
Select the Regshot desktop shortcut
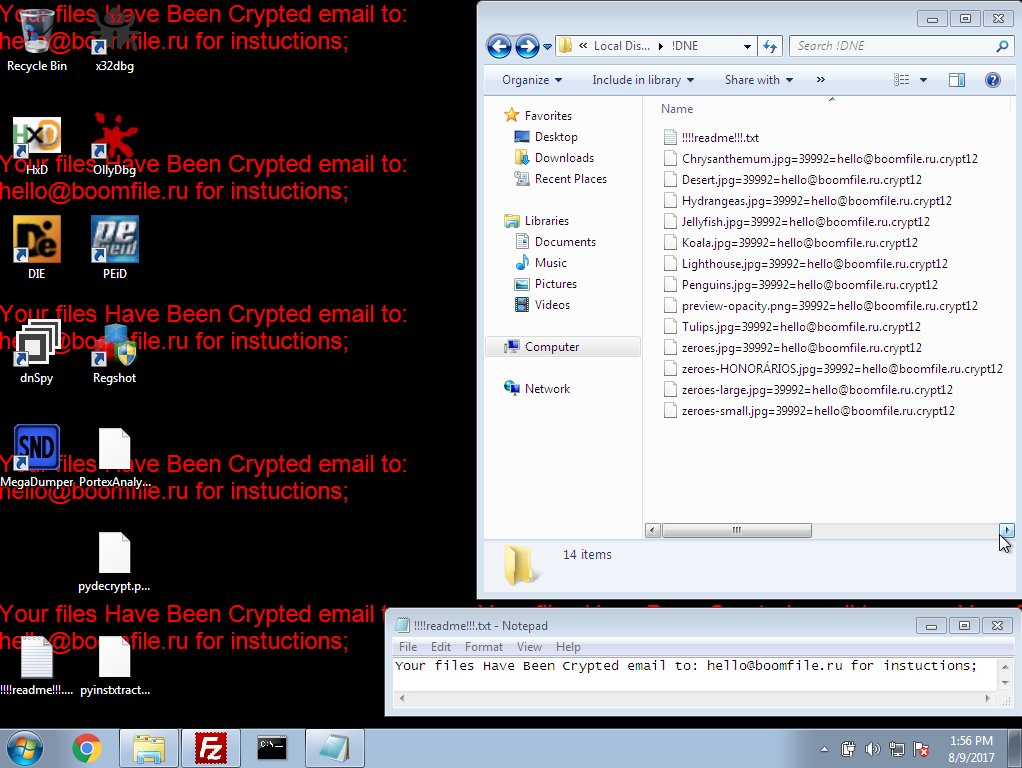115,353
